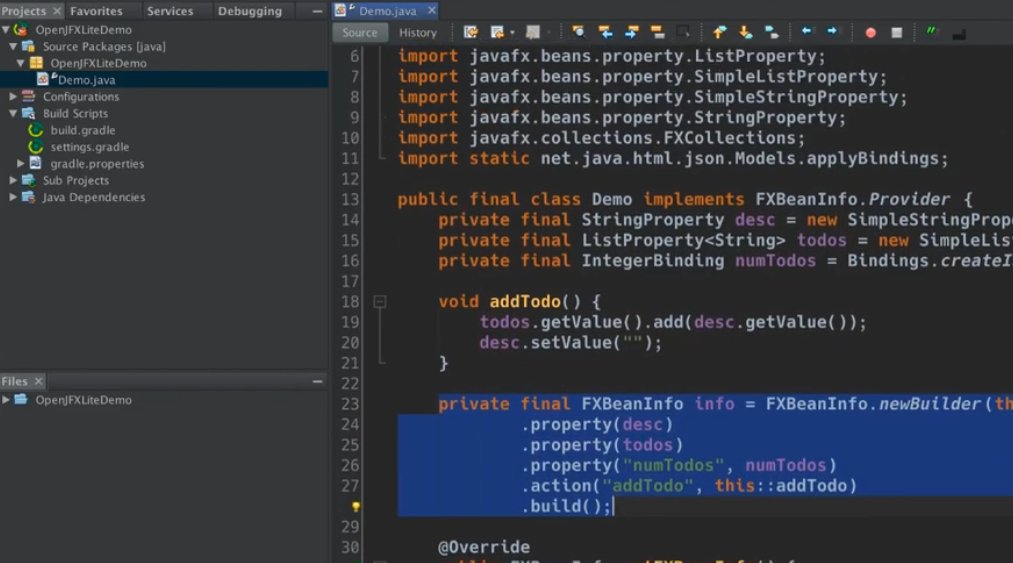Viewport: 1013px width, 563px height.
Task: Select build.gradle in Build Scripts
Action: tap(83, 131)
